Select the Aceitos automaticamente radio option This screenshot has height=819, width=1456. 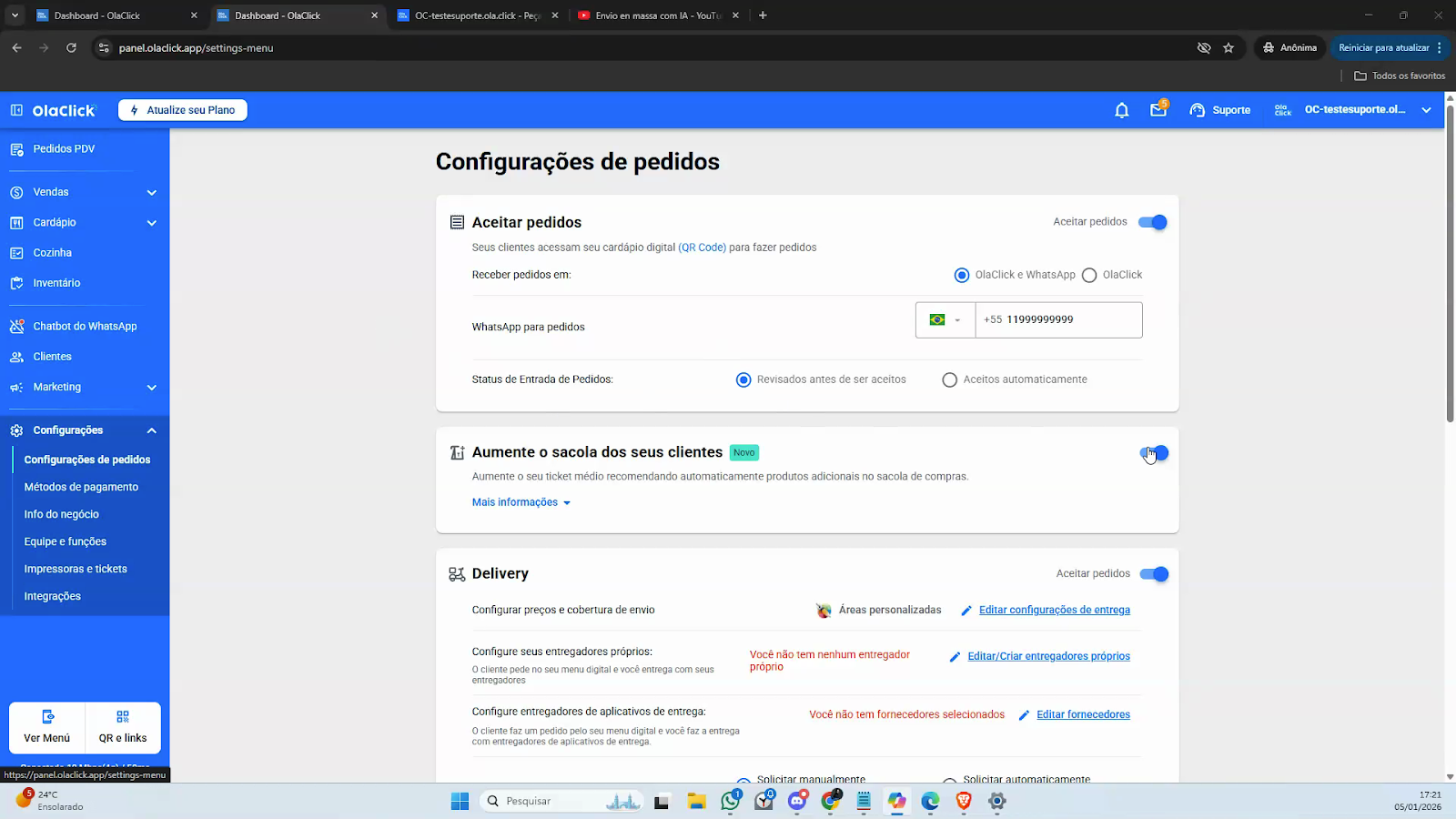click(950, 380)
